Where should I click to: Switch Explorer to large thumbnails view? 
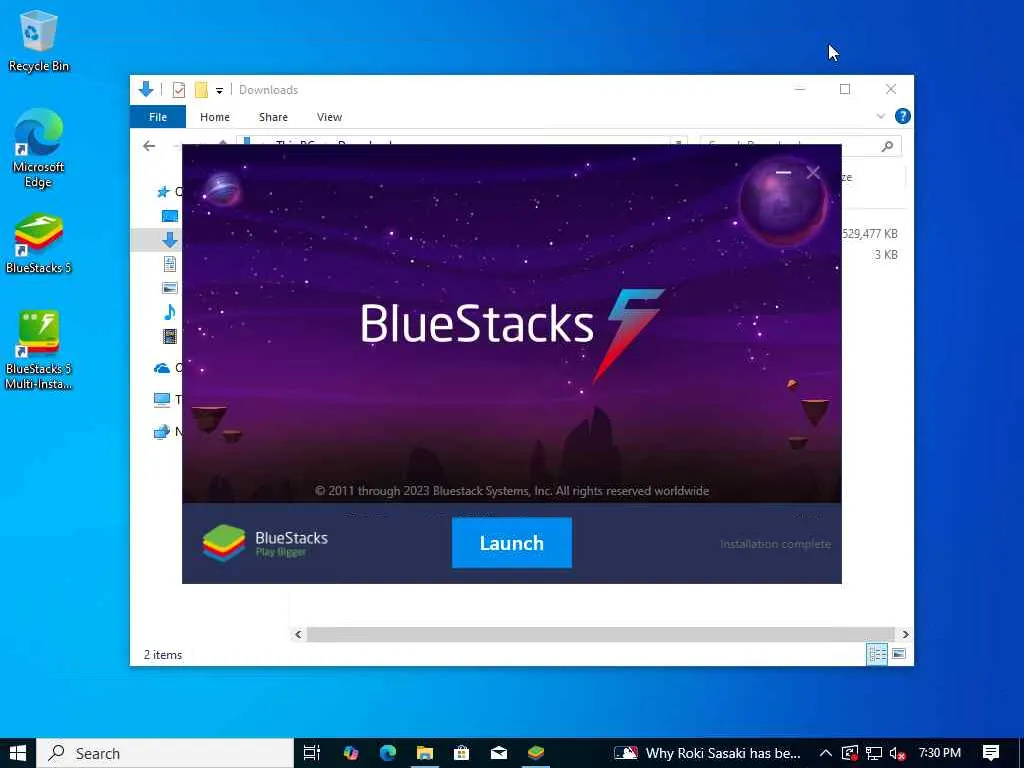pos(899,654)
